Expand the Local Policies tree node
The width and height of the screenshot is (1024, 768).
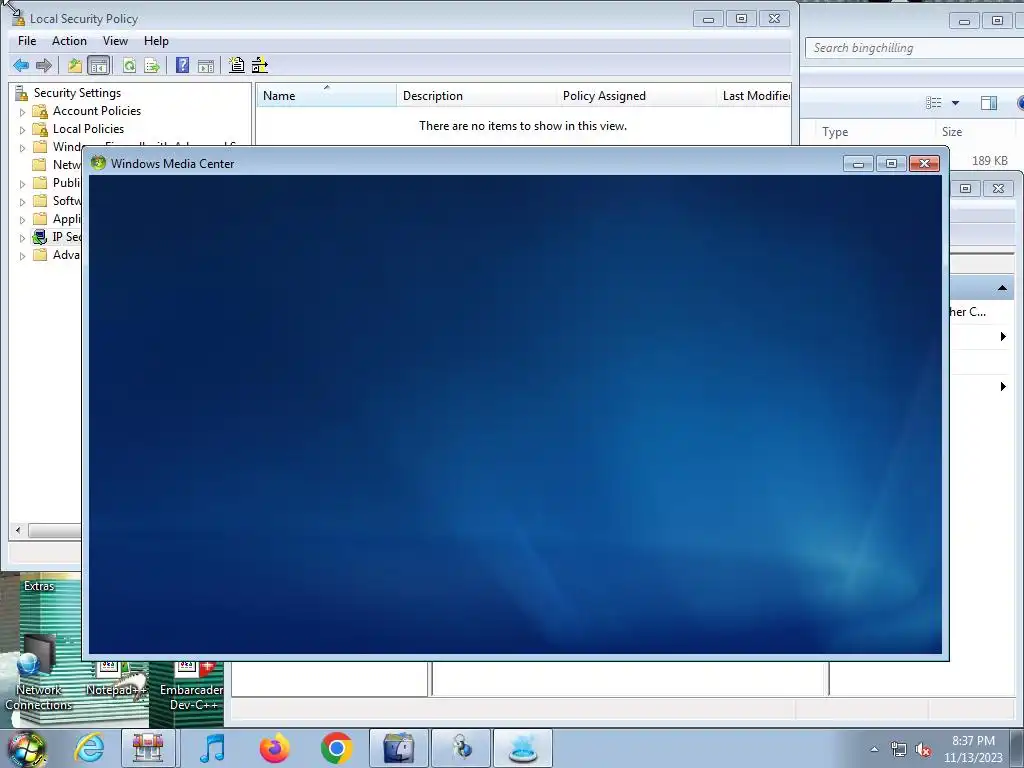pyautogui.click(x=22, y=130)
